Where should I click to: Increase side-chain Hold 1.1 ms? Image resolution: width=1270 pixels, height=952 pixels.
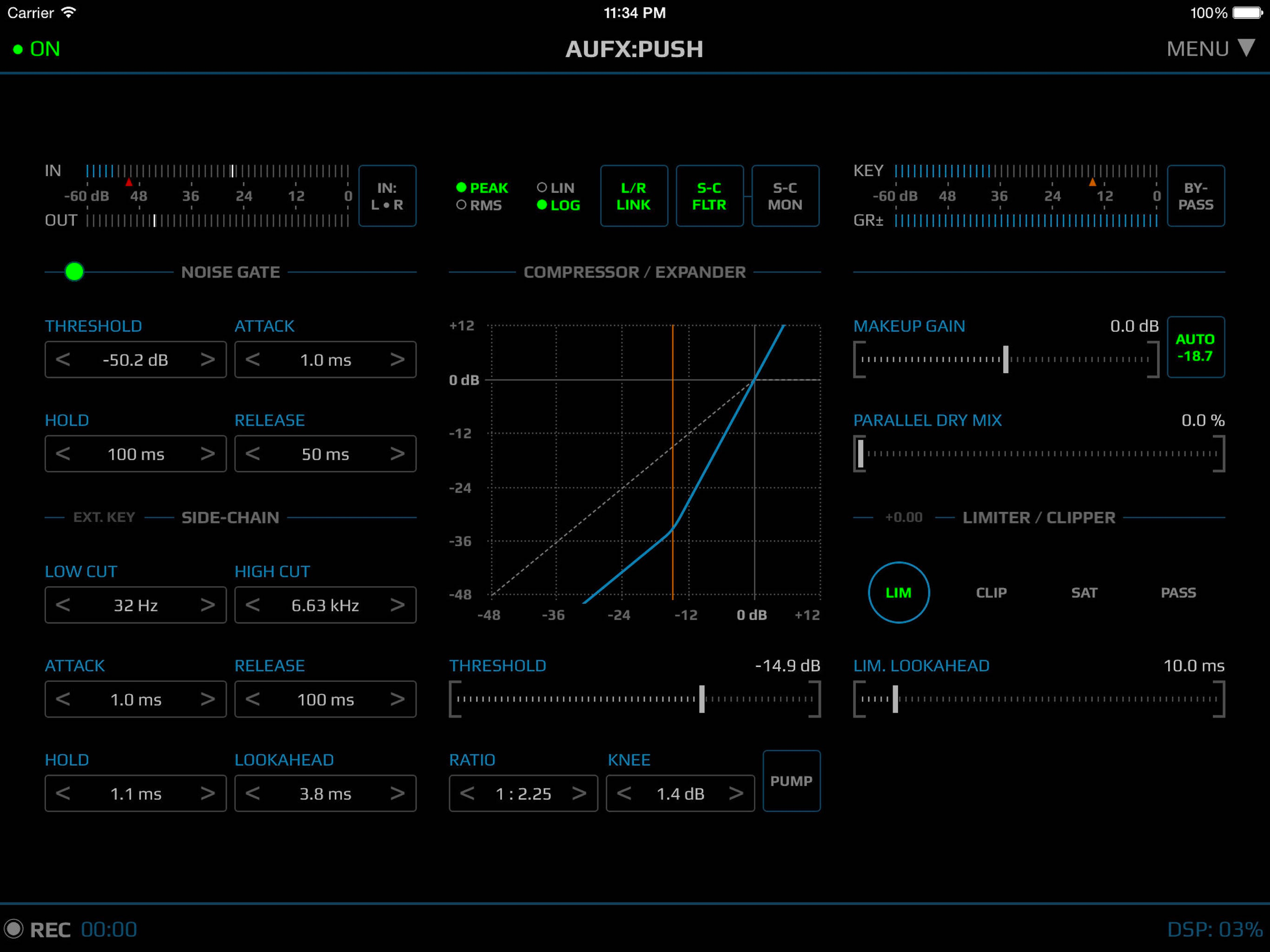tap(208, 793)
